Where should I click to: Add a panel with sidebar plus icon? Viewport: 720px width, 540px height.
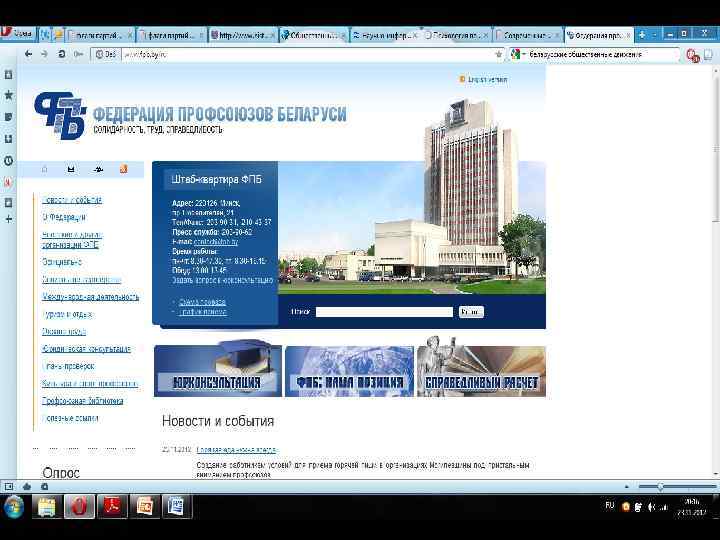click(8, 219)
